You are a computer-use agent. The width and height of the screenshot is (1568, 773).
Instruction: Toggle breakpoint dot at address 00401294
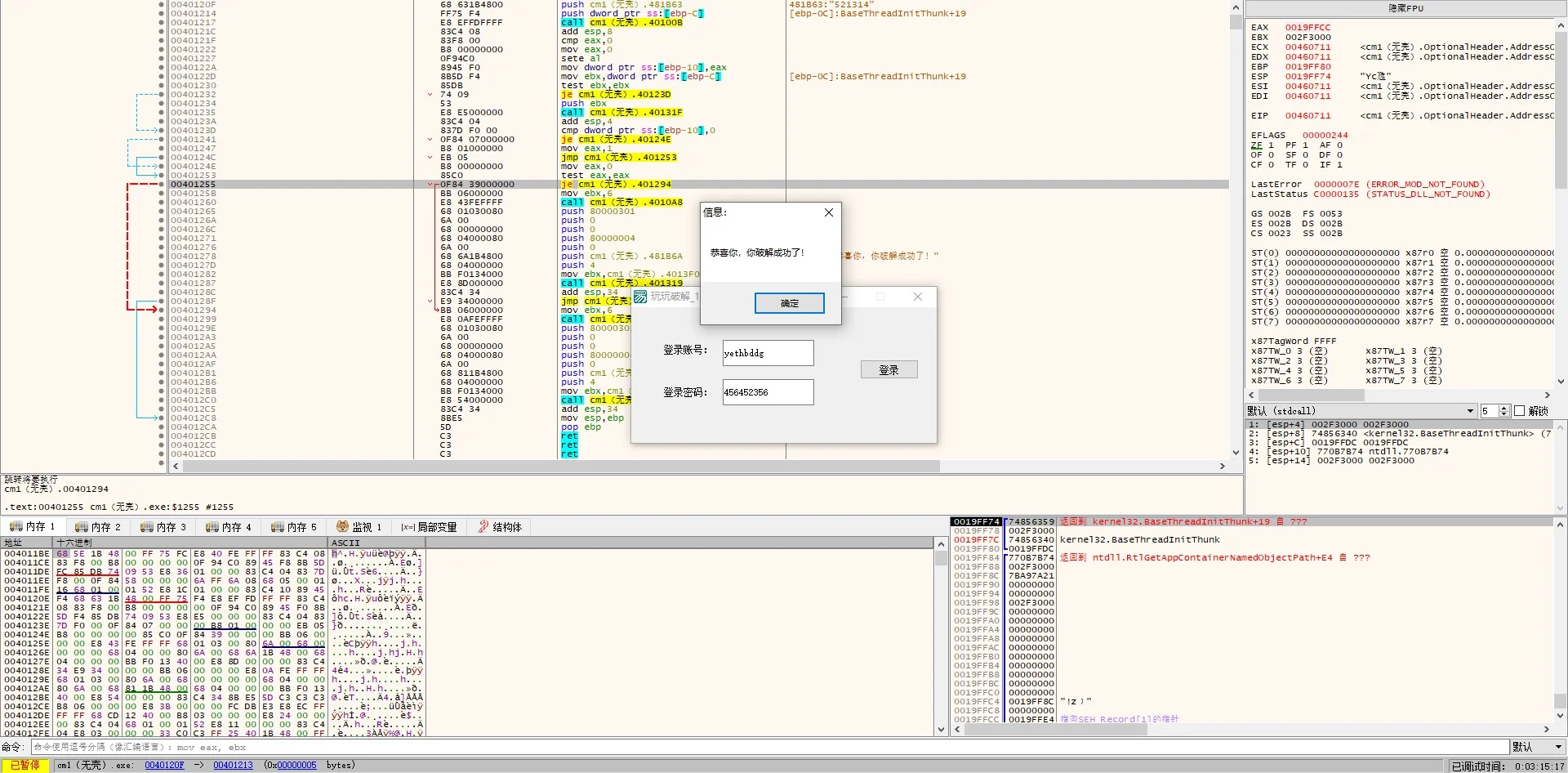pyautogui.click(x=162, y=311)
